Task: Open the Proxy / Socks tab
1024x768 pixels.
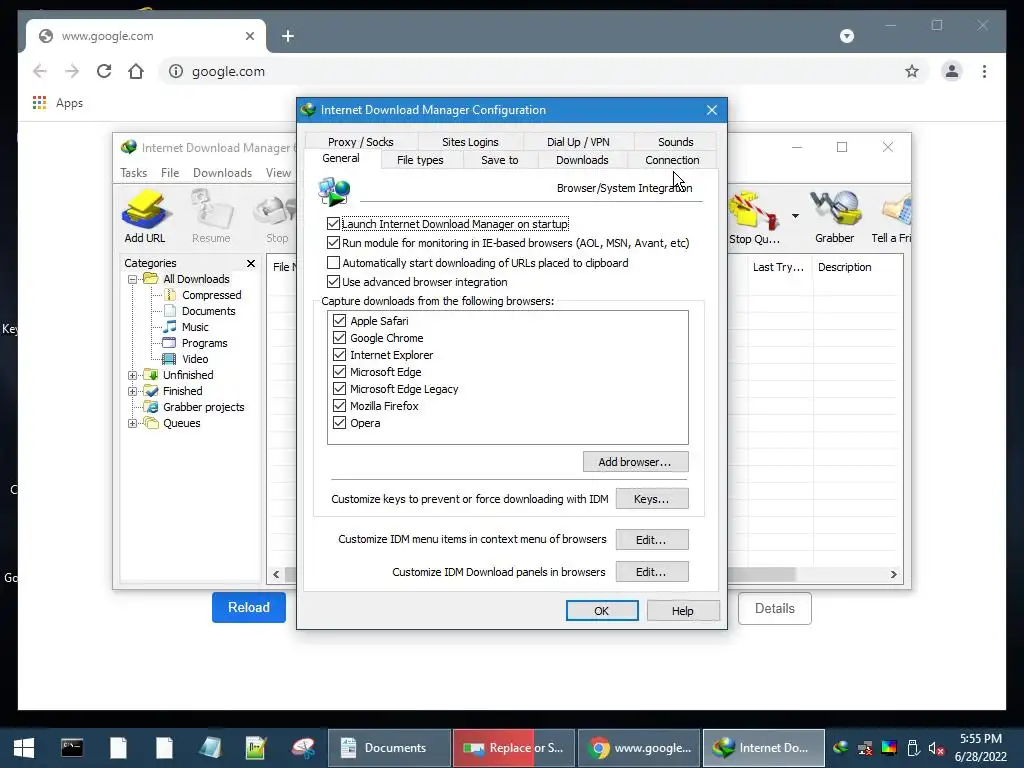Action: coord(360,142)
